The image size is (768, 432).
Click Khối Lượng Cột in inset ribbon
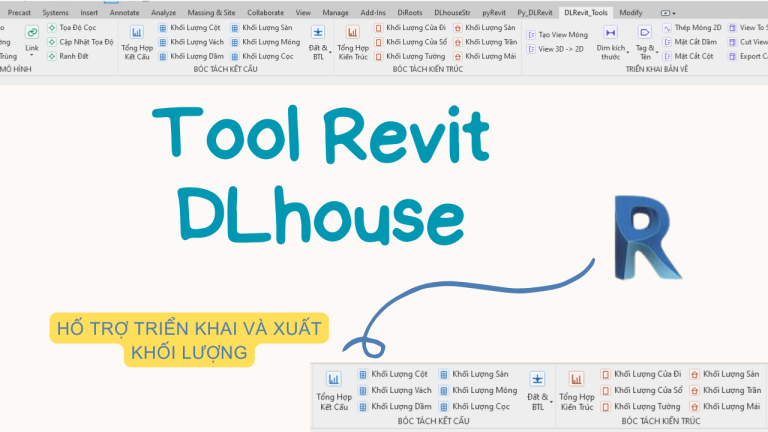[393, 374]
